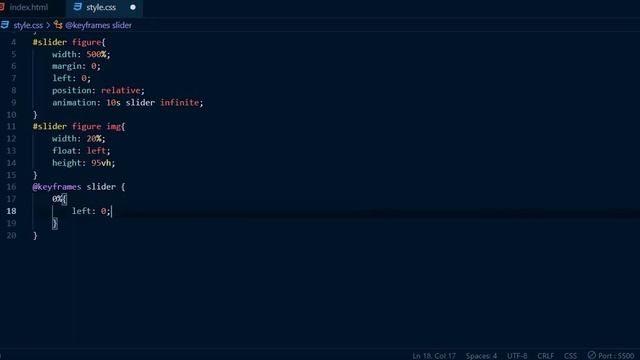Click the unsaved dot on style.css tab
The height and width of the screenshot is (360, 640).
click(x=133, y=7)
